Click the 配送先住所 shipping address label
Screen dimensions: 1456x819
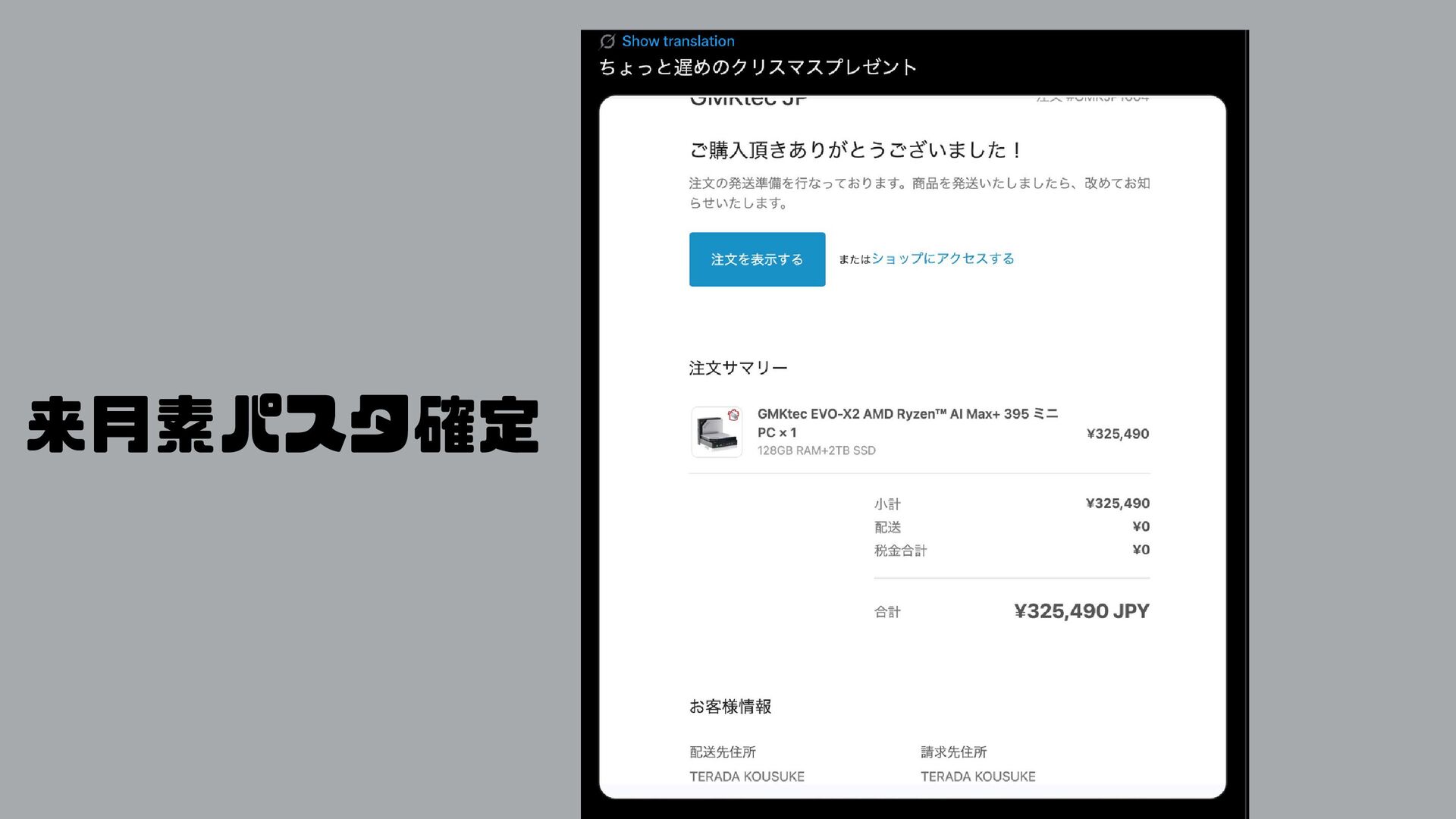(722, 752)
